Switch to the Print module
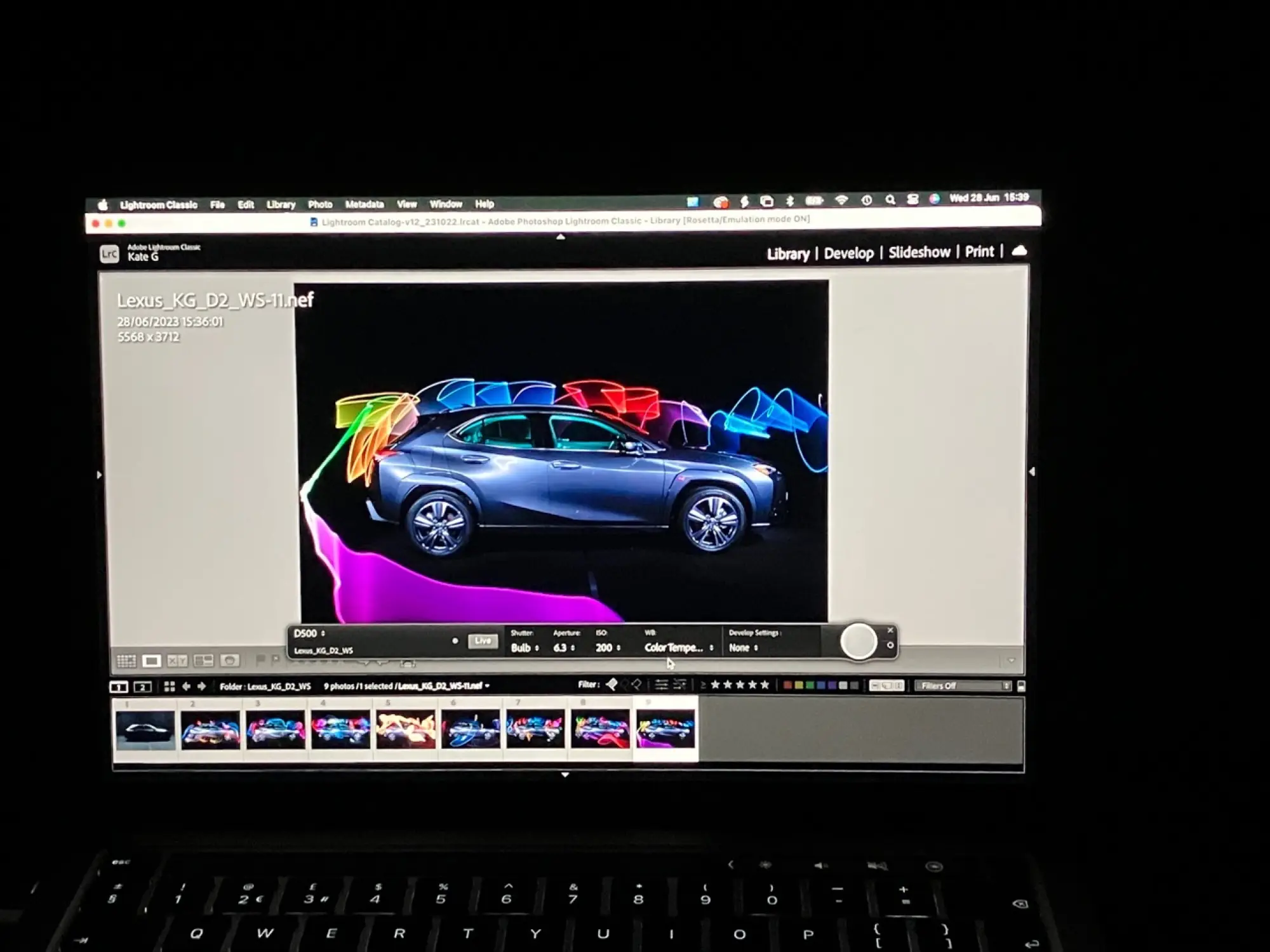Image resolution: width=1270 pixels, height=952 pixels. coord(979,251)
